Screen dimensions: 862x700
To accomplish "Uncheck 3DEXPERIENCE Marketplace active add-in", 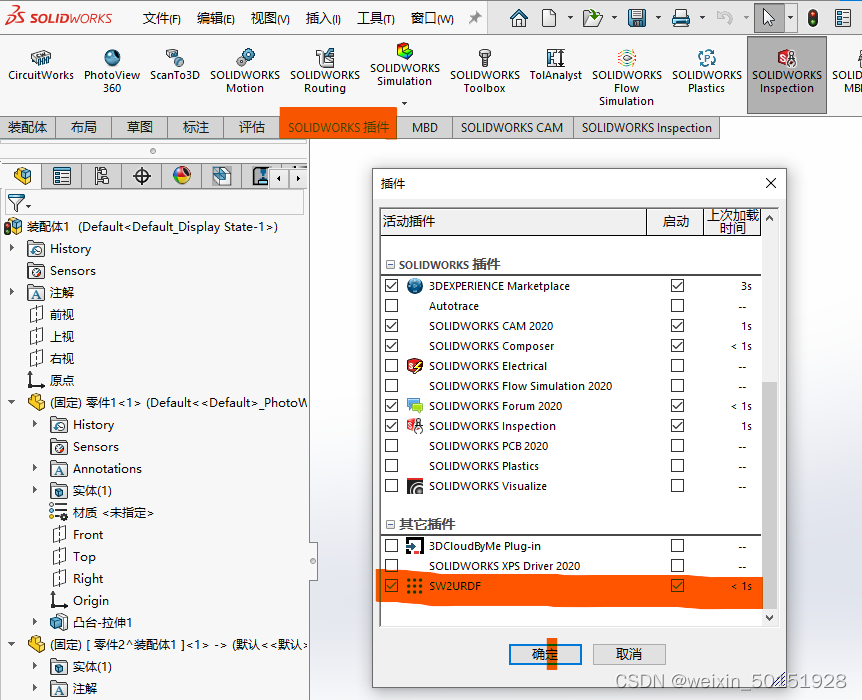I will click(391, 285).
